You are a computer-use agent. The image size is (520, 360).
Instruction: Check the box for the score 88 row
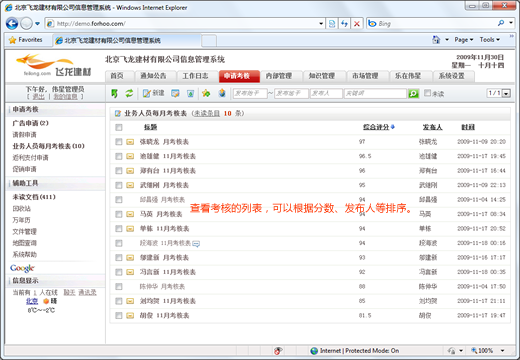click(x=119, y=287)
